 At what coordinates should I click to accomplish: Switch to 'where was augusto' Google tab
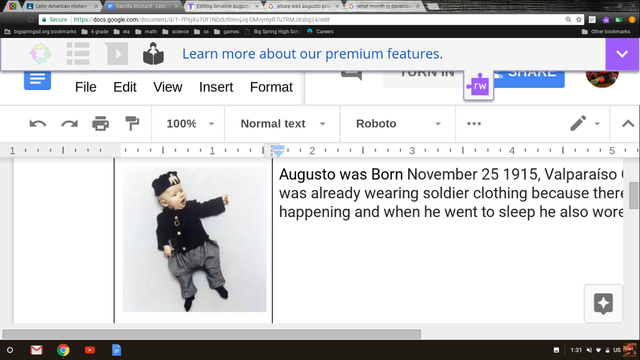point(303,6)
